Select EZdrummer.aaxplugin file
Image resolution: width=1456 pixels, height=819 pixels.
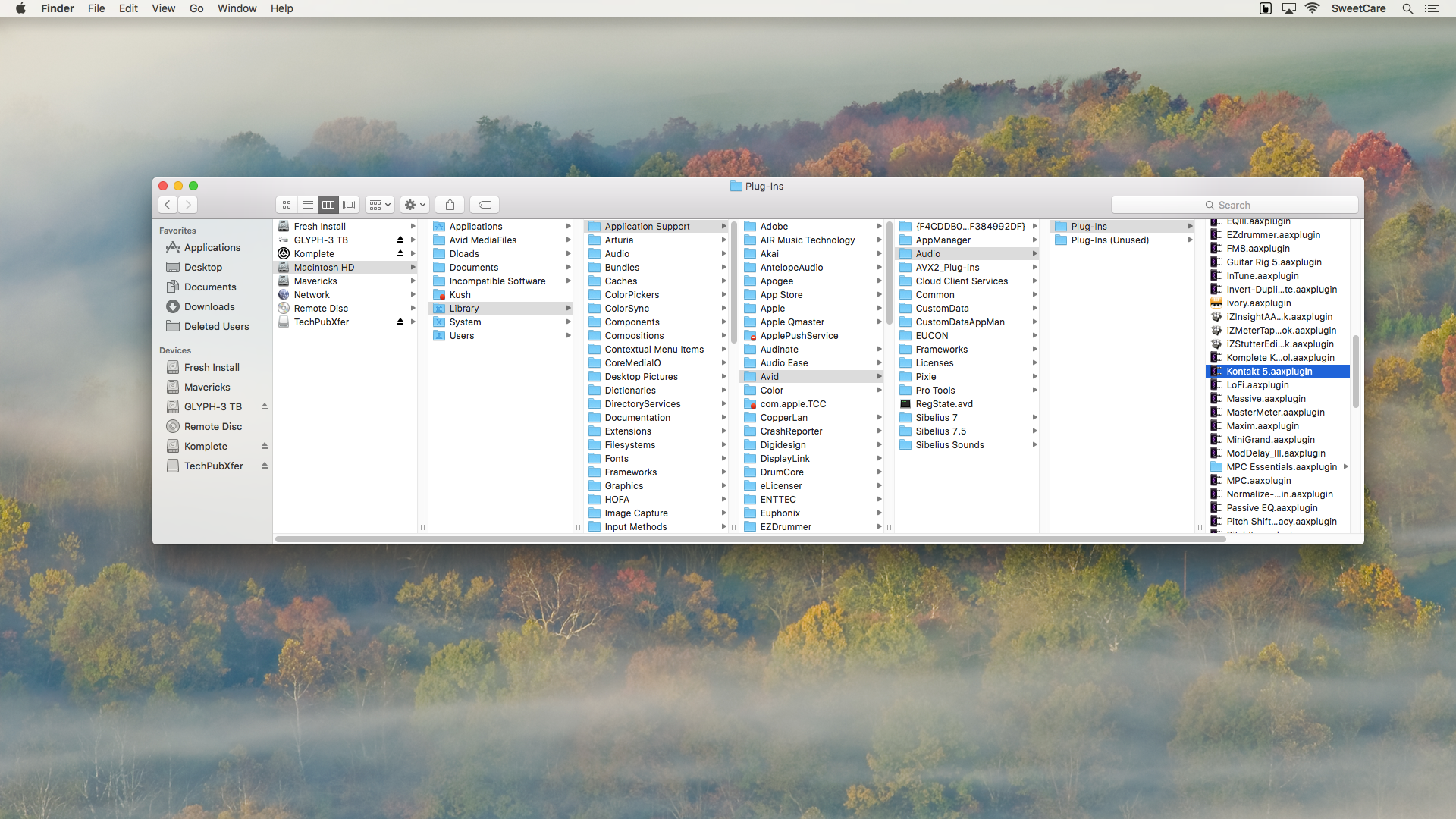point(1278,235)
